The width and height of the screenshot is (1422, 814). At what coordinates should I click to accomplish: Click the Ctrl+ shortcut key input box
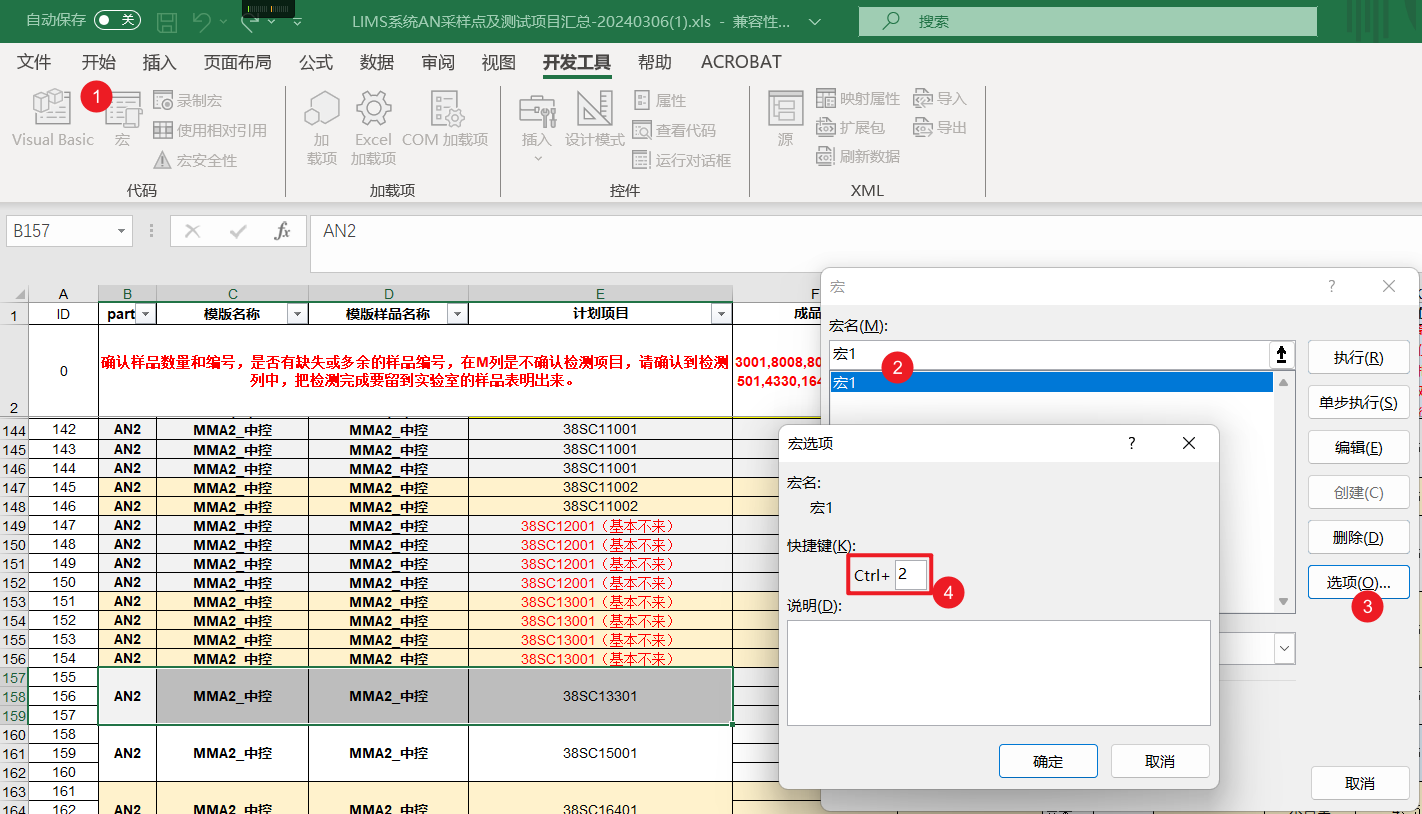point(911,574)
